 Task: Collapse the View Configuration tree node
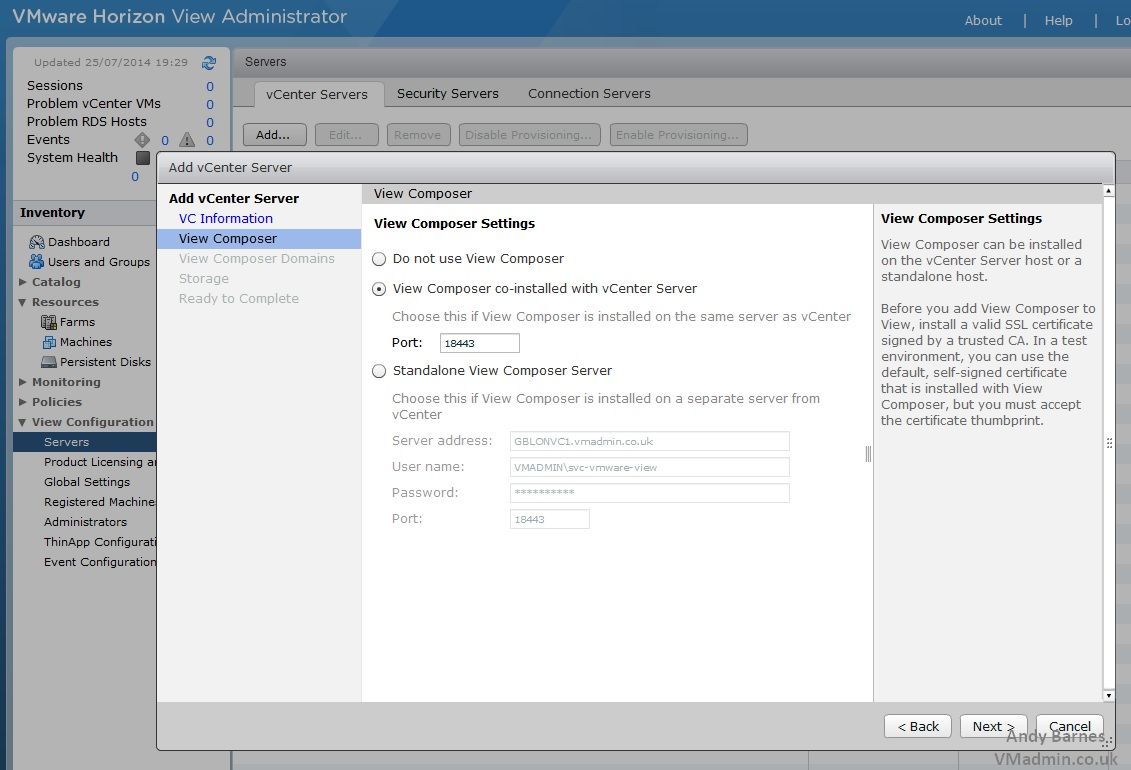point(23,422)
